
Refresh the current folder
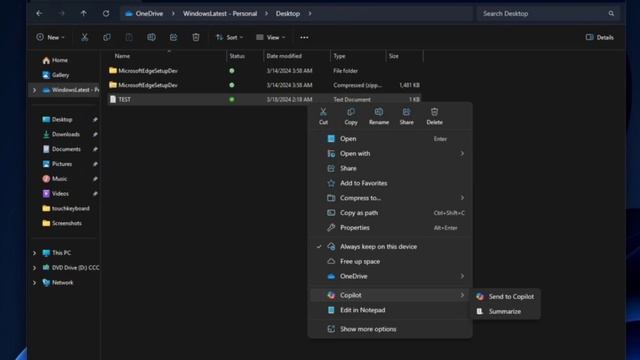click(x=106, y=13)
